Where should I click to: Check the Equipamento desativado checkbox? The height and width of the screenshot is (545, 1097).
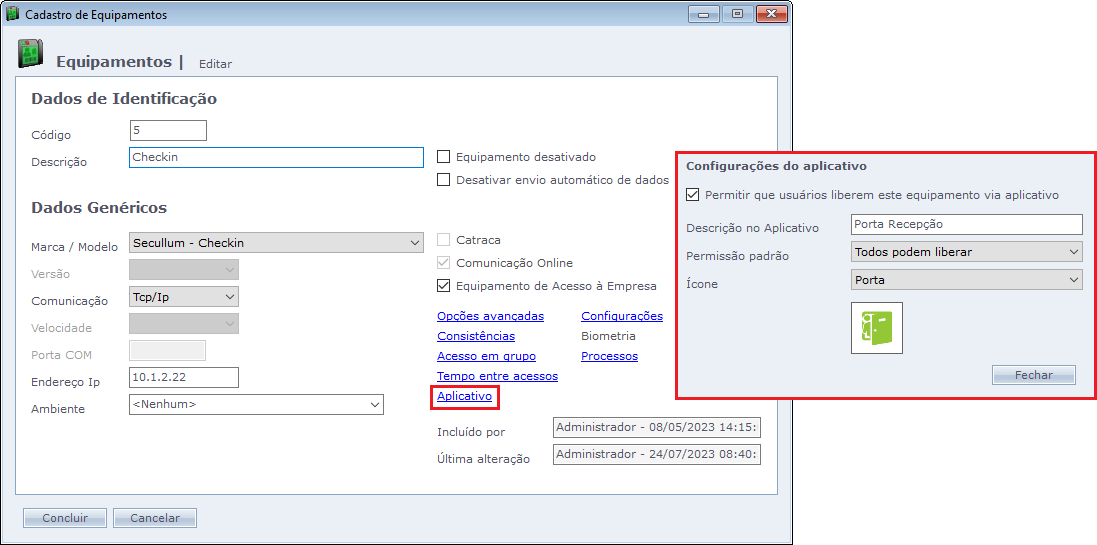[x=445, y=157]
